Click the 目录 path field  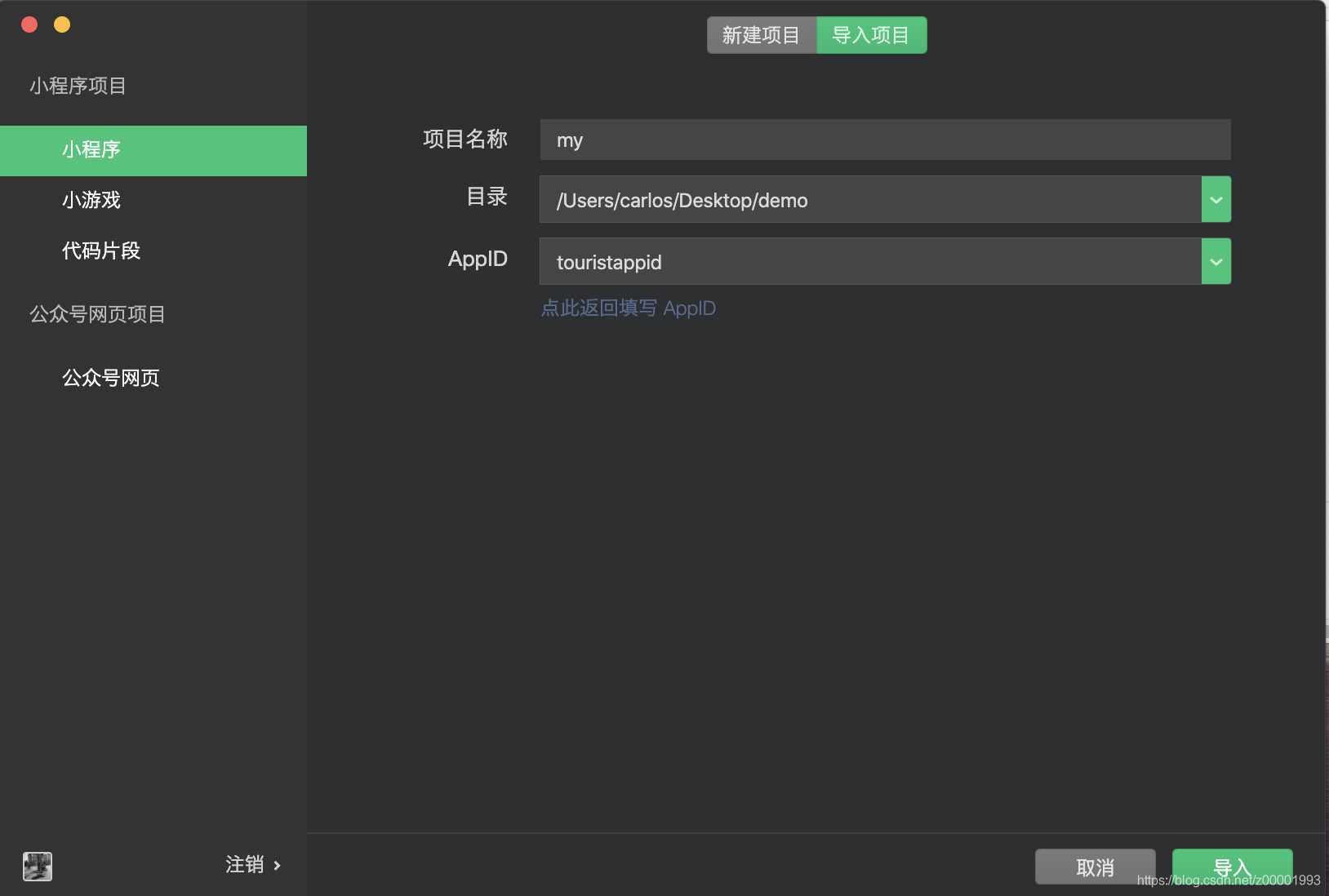point(870,199)
